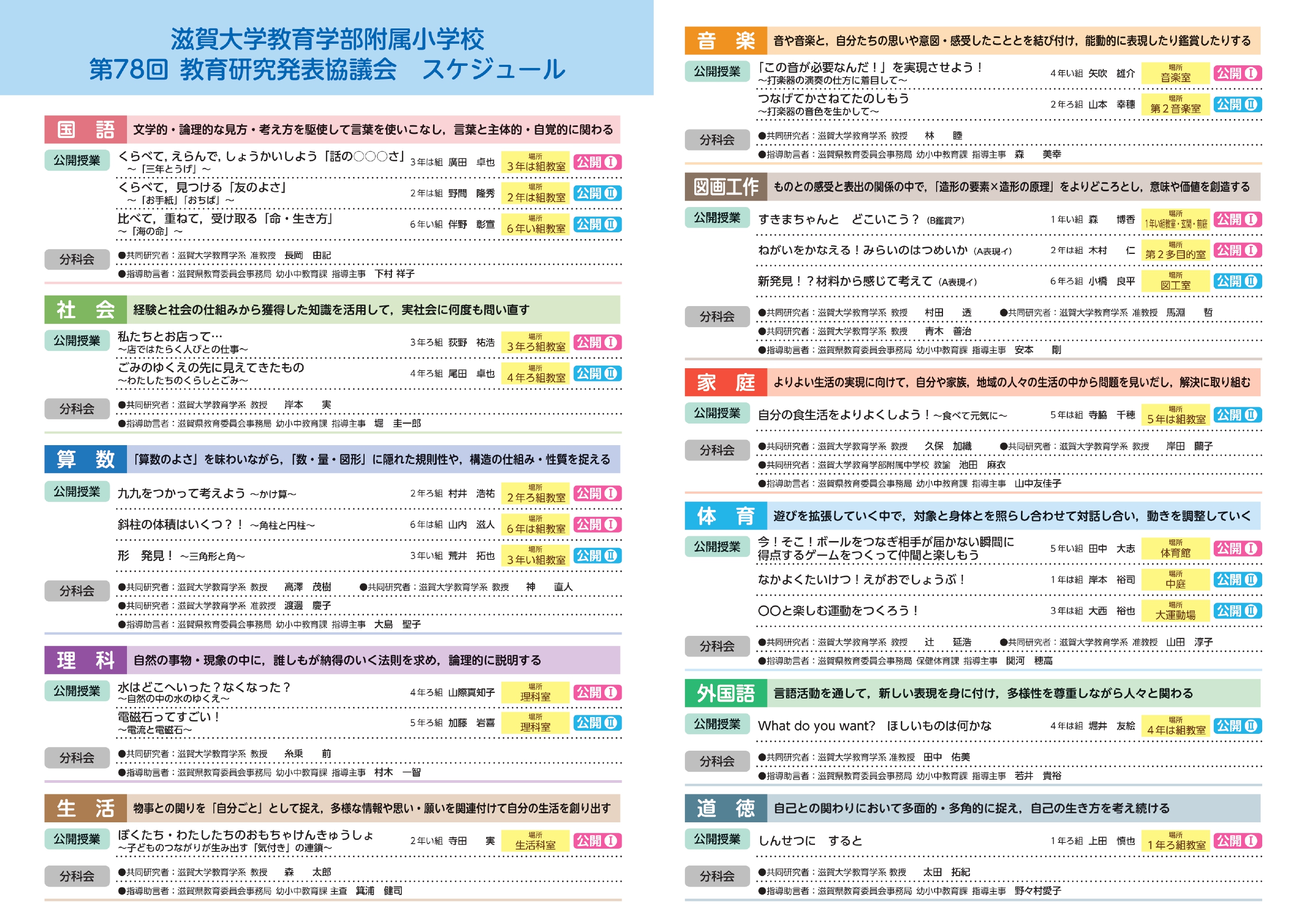
Task: Click the 公開Ⅱ badge in the 荒井 拓也 row
Action: coord(597,556)
